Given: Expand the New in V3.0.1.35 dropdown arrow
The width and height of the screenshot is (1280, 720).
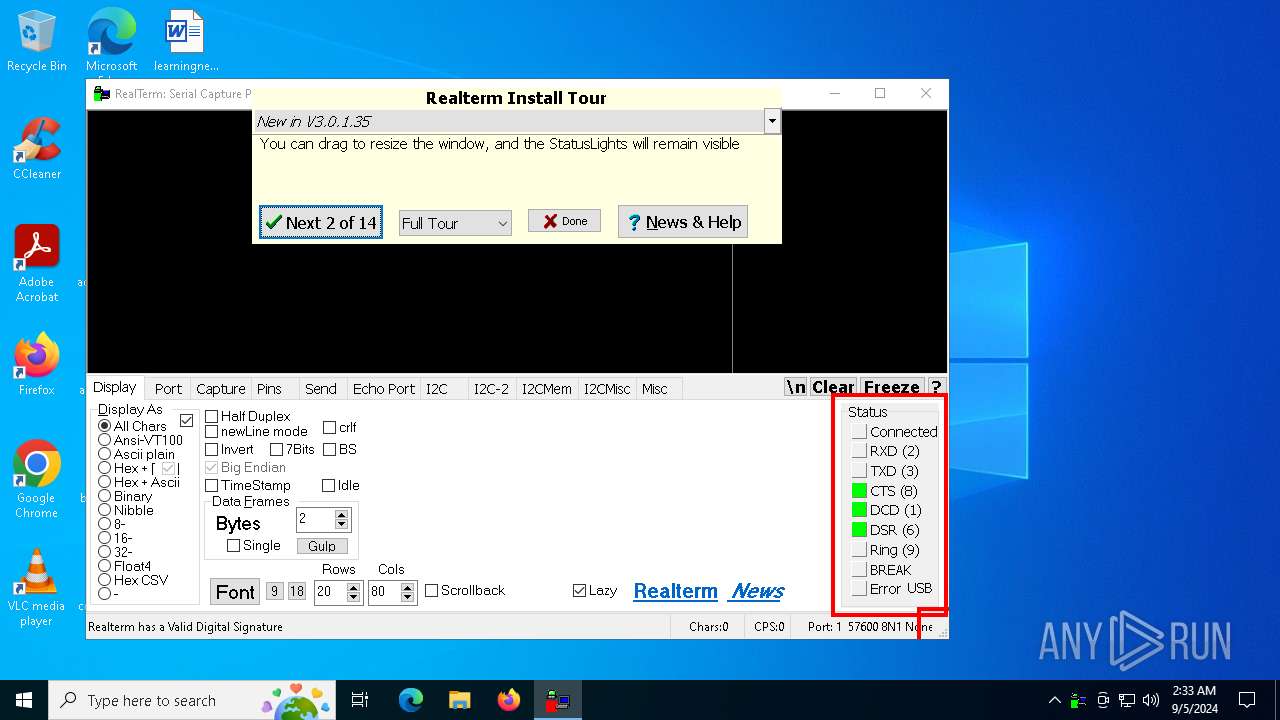Looking at the screenshot, I should 771,122.
